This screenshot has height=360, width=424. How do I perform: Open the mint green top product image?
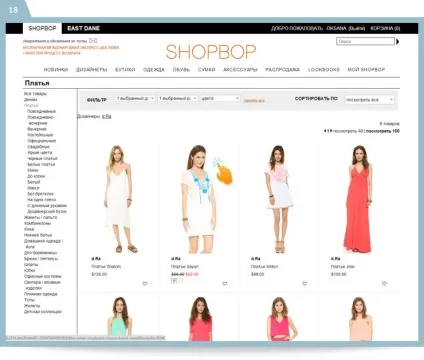(119, 318)
